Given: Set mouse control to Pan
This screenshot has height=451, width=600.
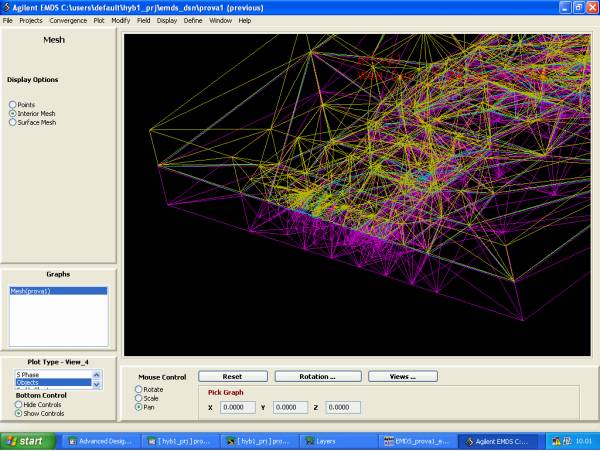Looking at the screenshot, I should pyautogui.click(x=139, y=407).
